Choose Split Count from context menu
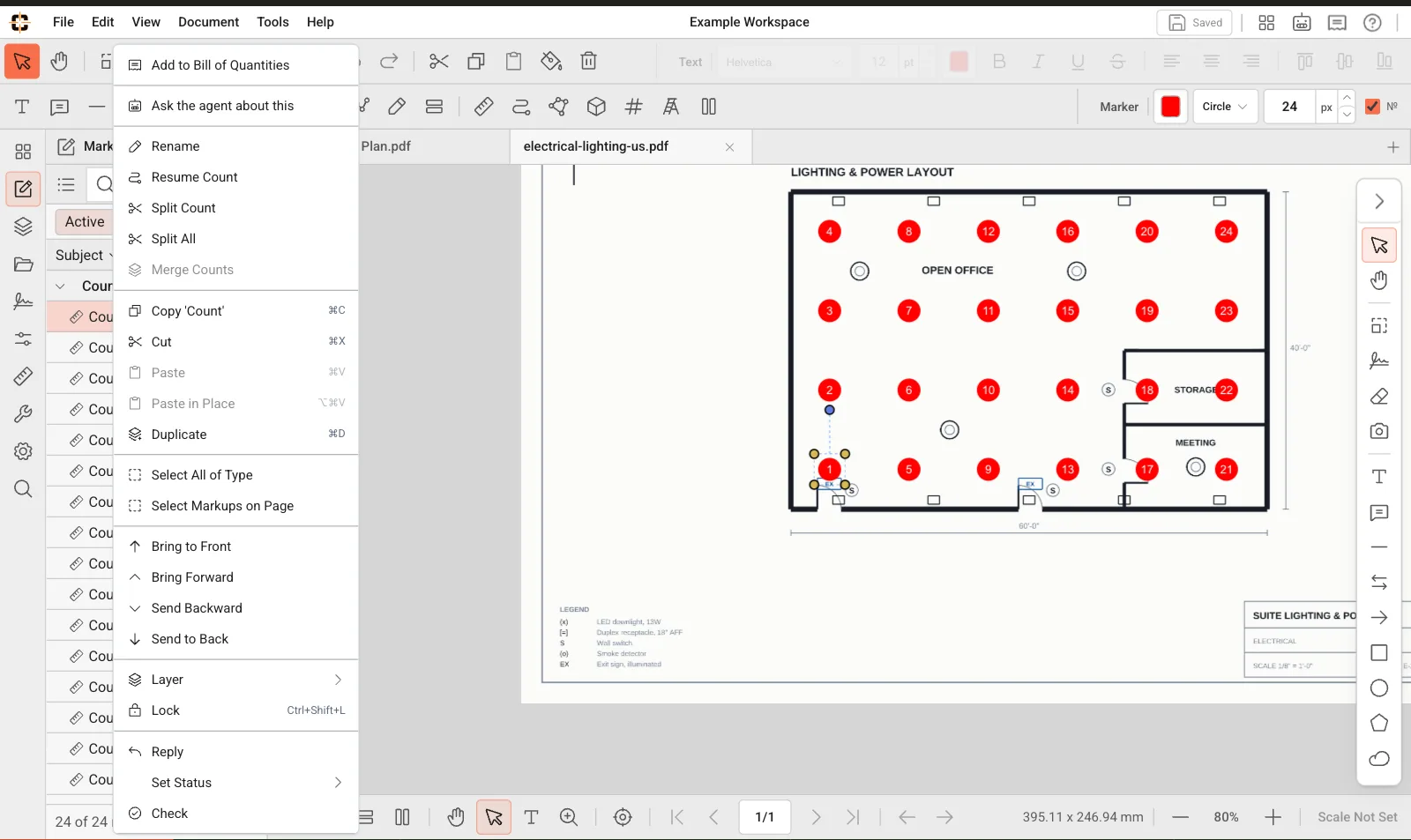This screenshot has height=840, width=1411. [235, 208]
